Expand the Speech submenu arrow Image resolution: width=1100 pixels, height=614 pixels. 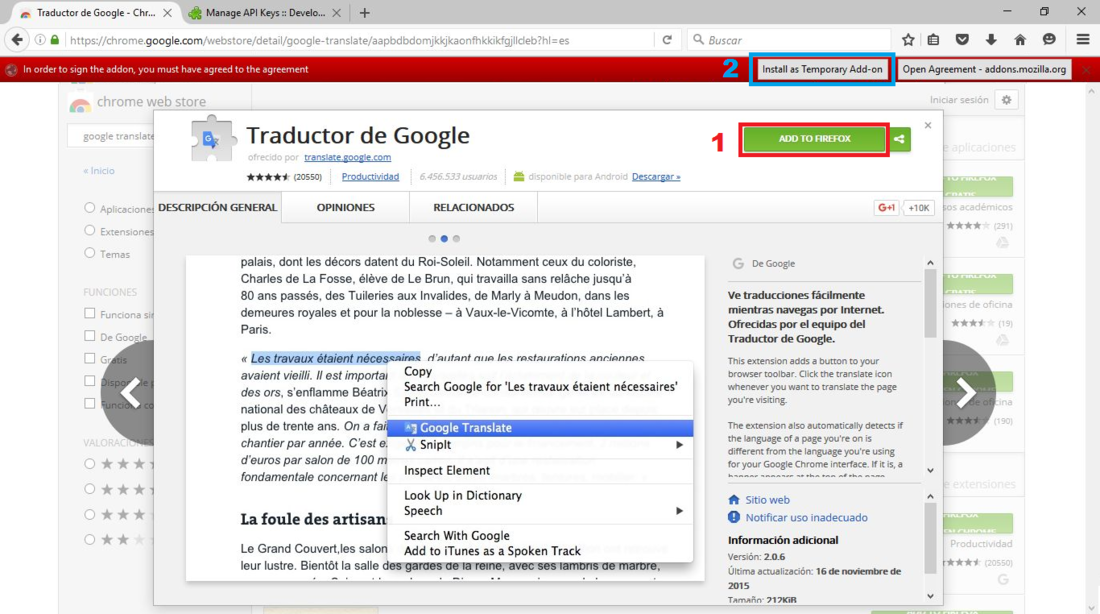coord(679,511)
